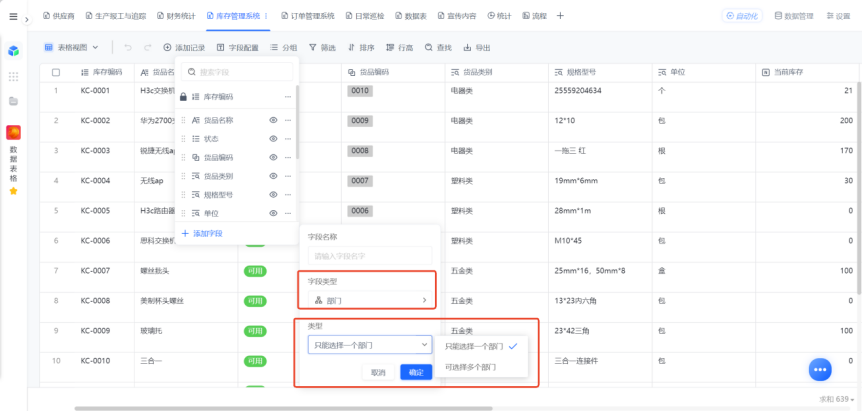The height and width of the screenshot is (411, 862).
Task: Open options dots for 库存编码 field
Action: [x=288, y=97]
